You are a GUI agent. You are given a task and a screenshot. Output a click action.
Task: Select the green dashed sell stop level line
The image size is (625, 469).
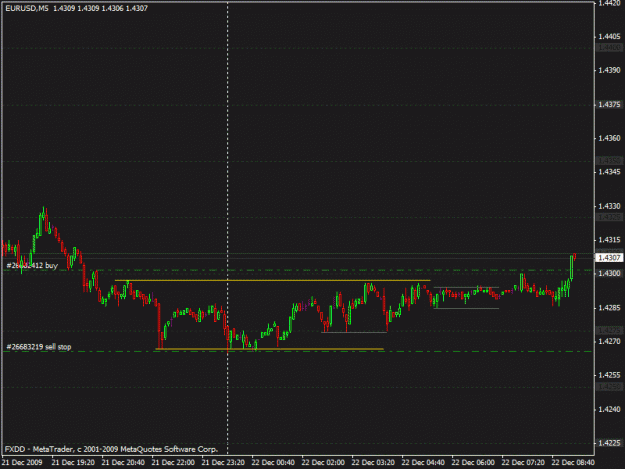click(x=297, y=351)
